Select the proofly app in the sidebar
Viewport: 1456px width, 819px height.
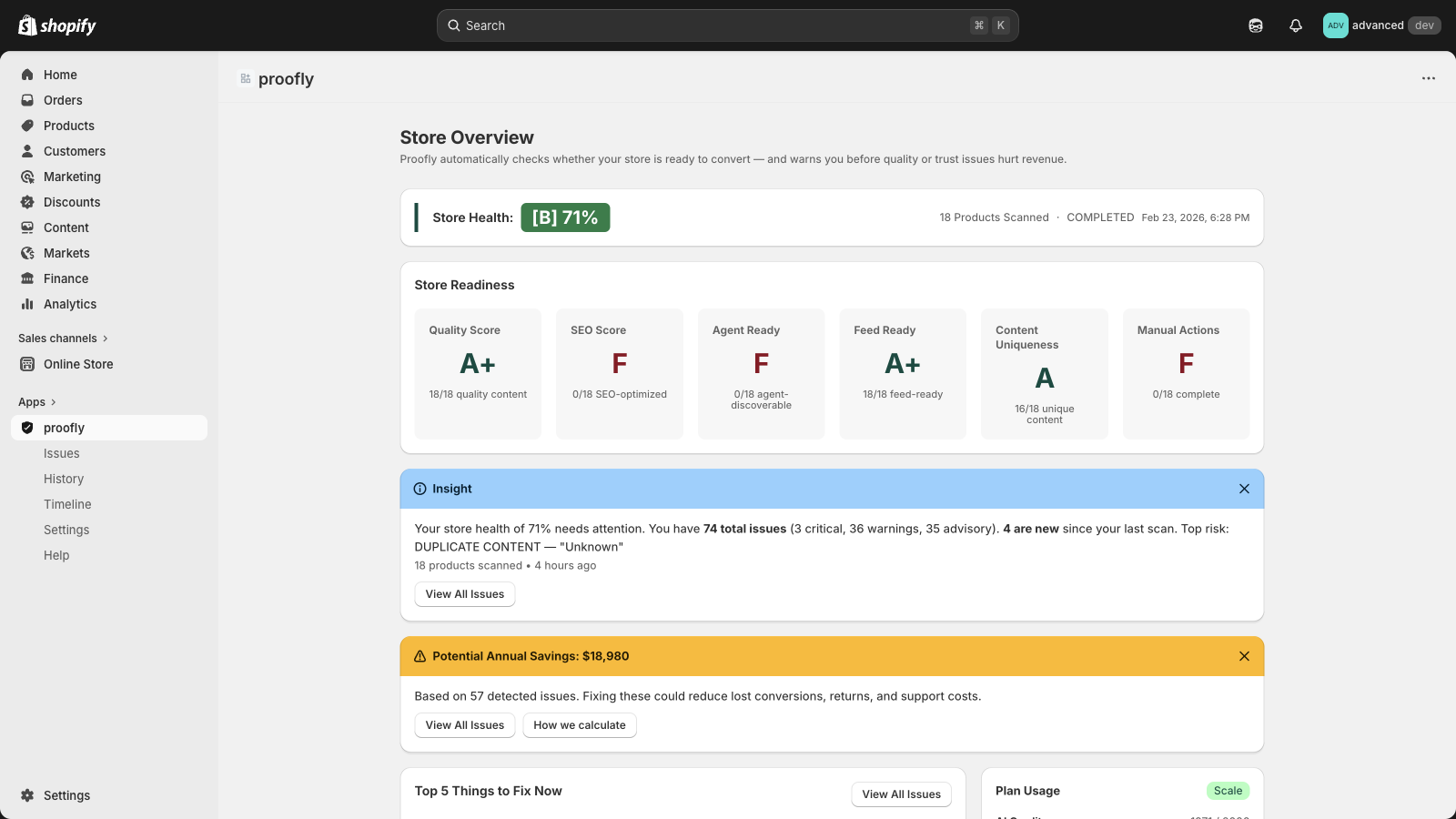tap(65, 428)
